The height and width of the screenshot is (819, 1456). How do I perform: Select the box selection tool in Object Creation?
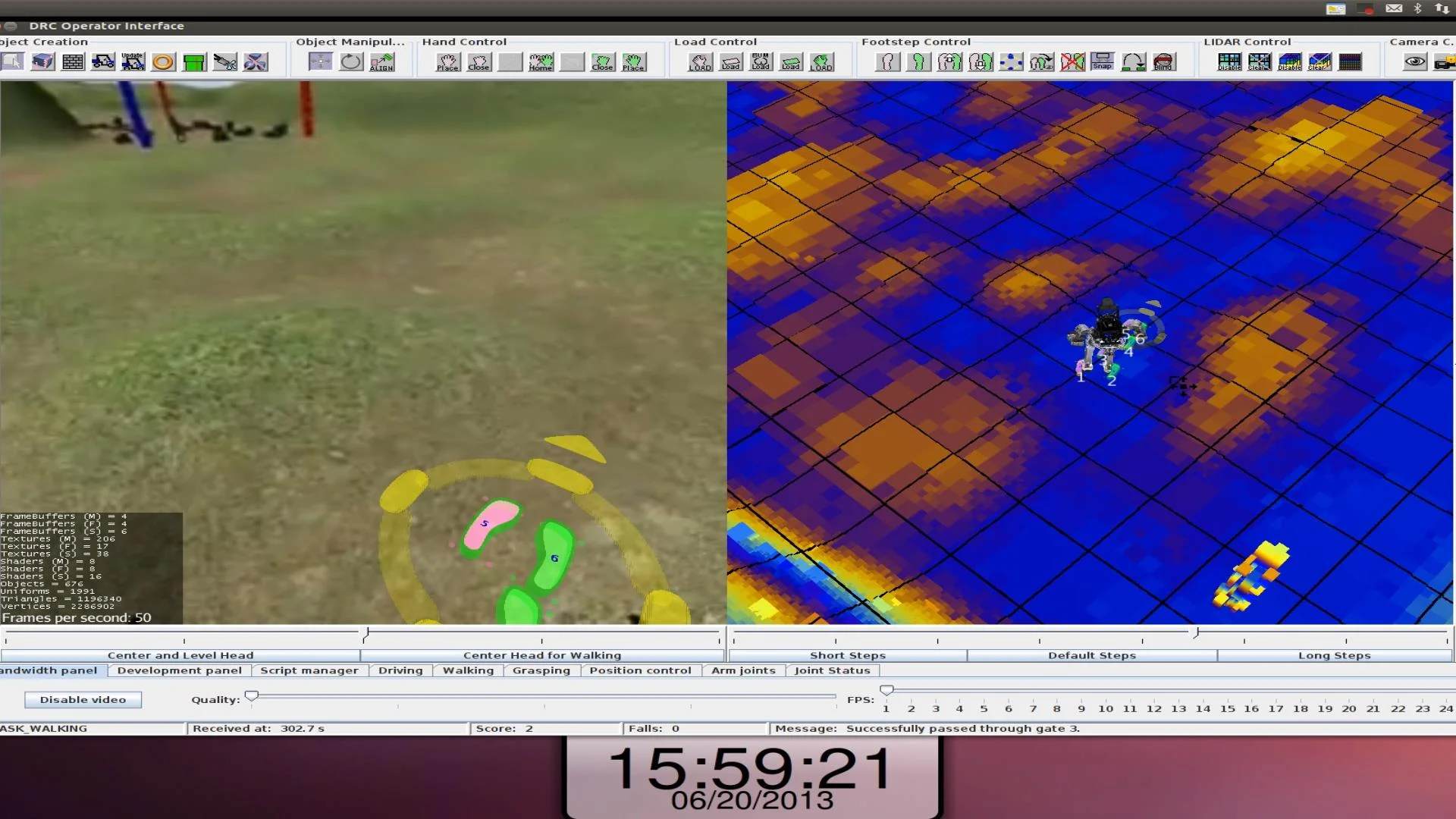point(12,61)
